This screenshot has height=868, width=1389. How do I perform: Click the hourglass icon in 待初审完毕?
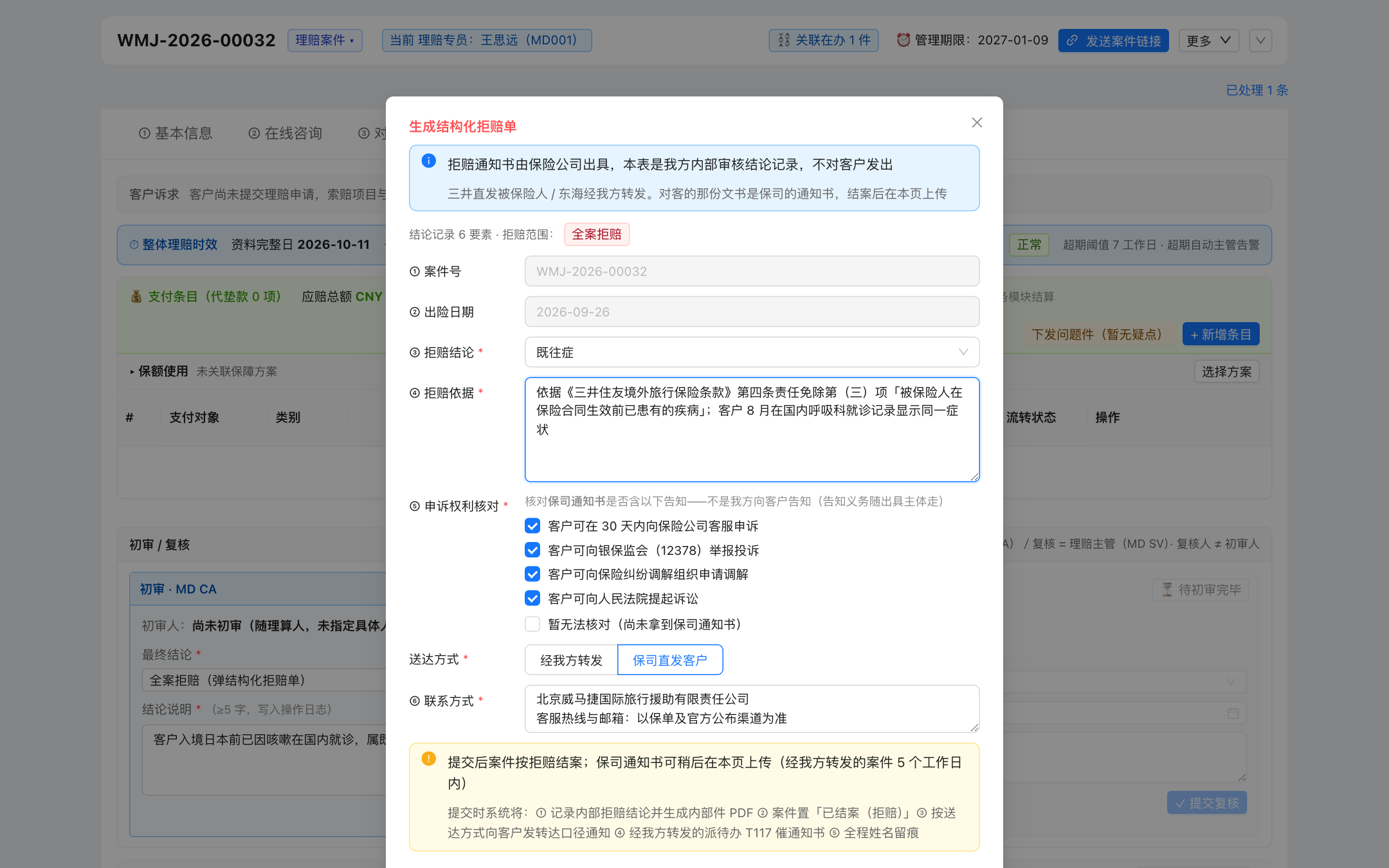[1167, 590]
